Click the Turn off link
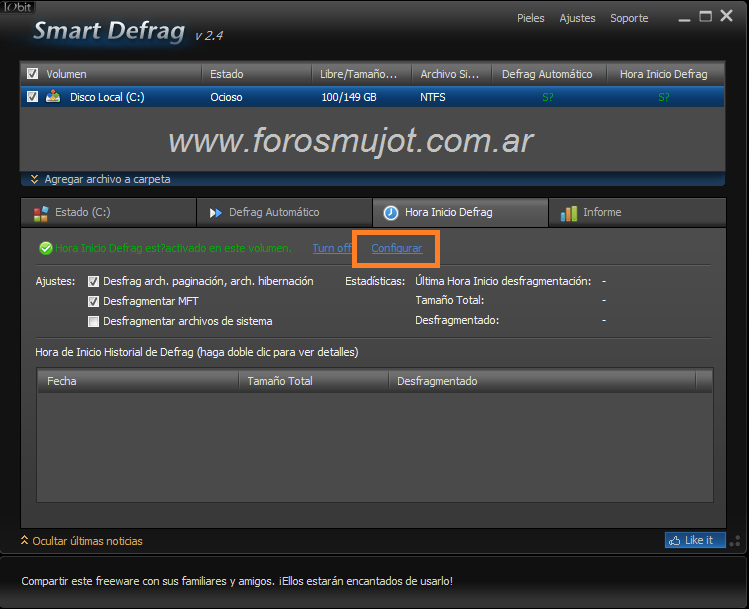Screen dimensions: 749x609 pos(332,248)
